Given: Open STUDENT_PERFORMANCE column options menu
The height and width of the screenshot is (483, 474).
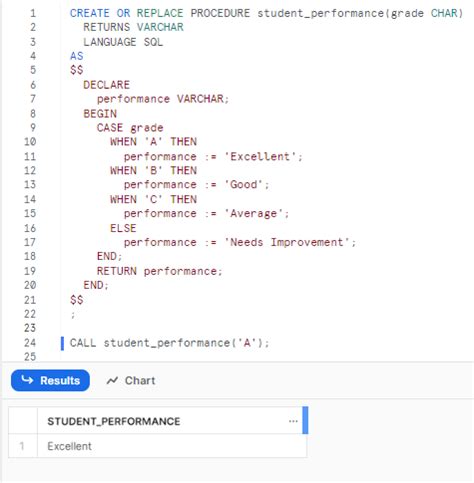Looking at the screenshot, I should (x=293, y=421).
